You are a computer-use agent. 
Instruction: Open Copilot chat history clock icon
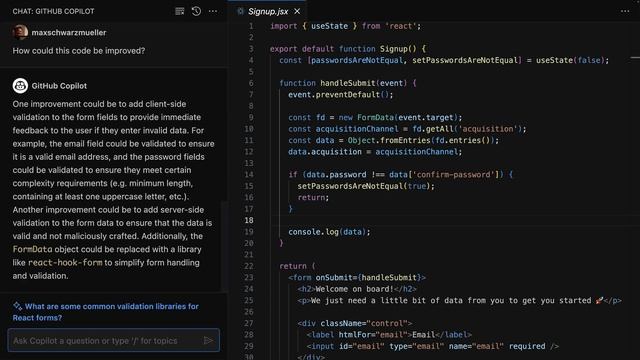(x=196, y=11)
